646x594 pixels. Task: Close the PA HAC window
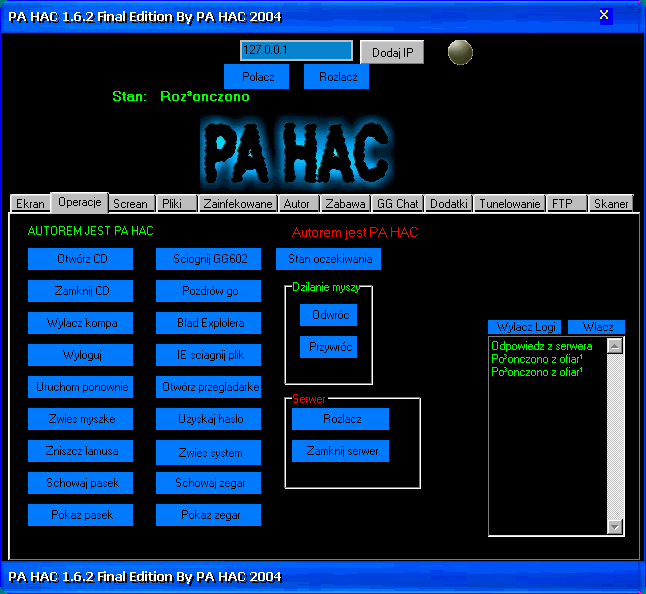click(x=604, y=15)
